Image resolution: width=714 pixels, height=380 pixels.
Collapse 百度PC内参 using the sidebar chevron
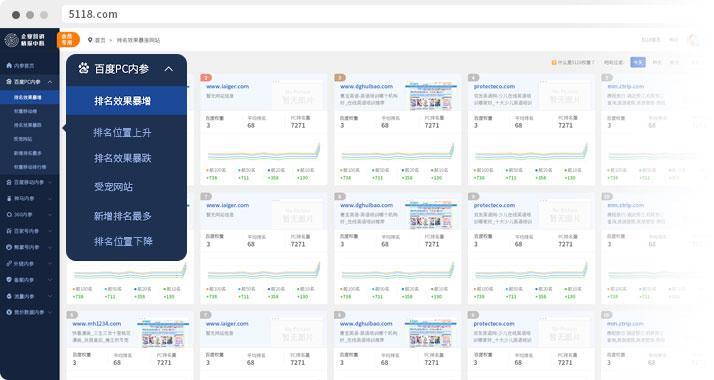point(50,82)
